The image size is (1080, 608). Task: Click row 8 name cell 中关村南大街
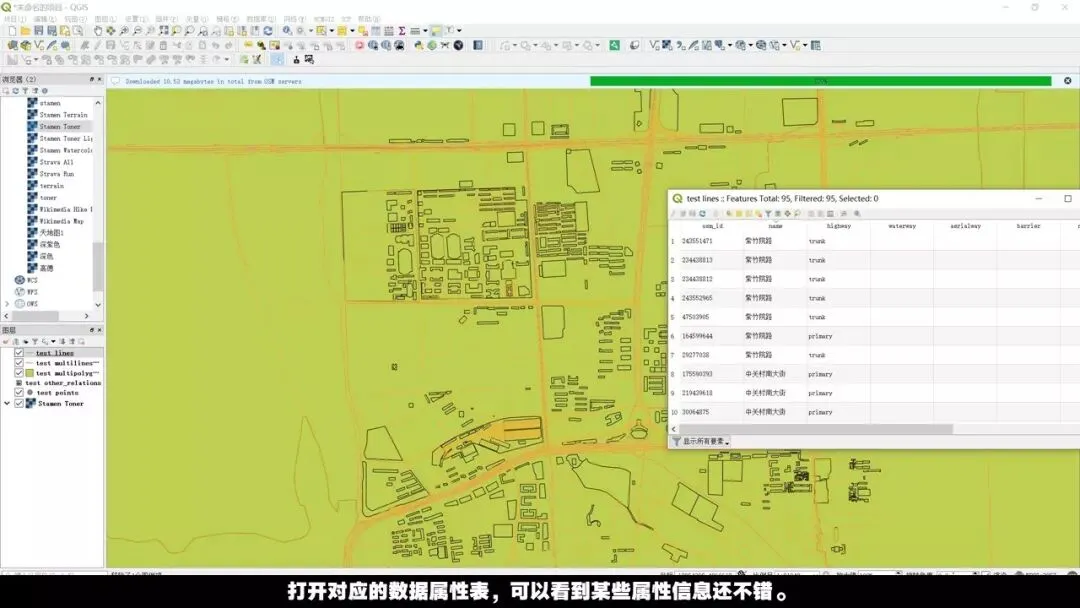[x=776, y=374]
